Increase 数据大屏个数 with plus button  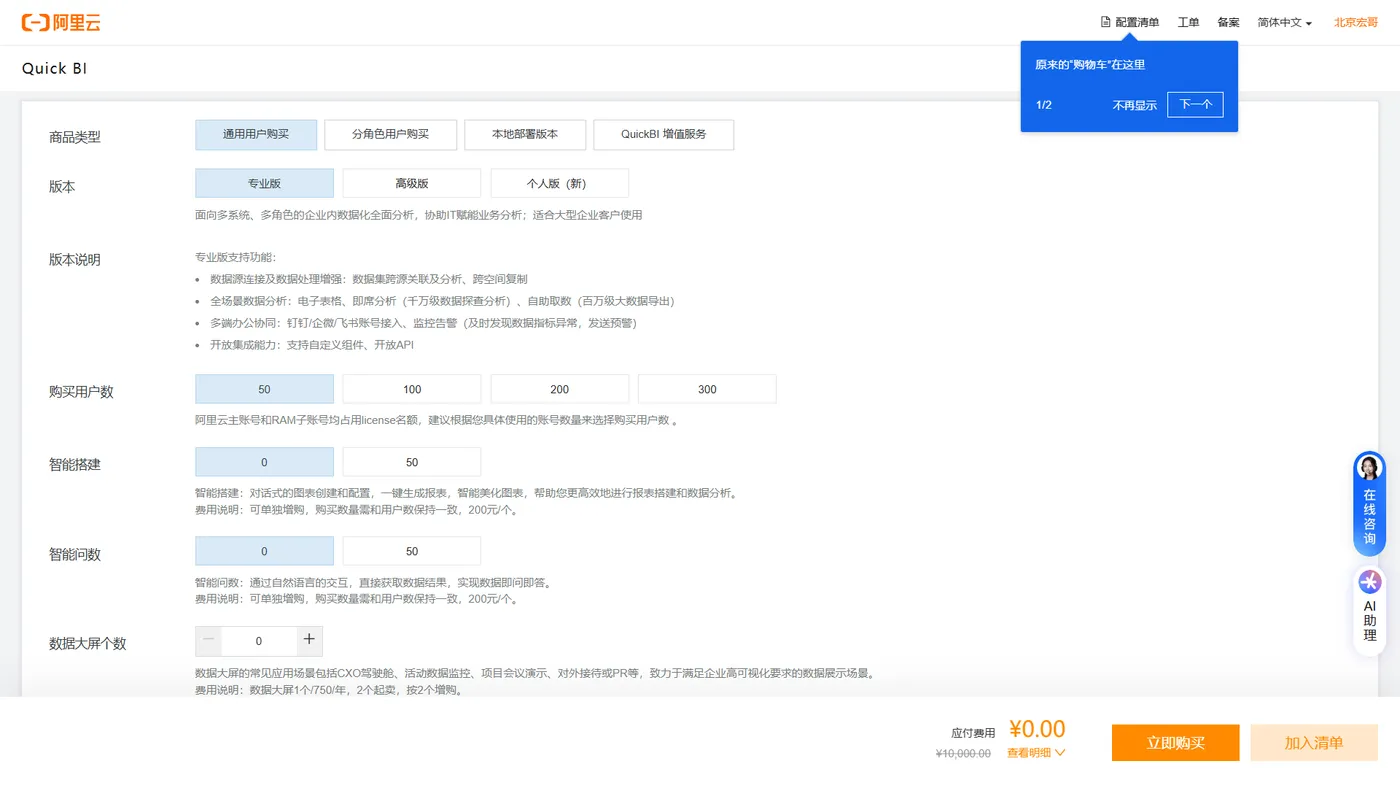(309, 641)
